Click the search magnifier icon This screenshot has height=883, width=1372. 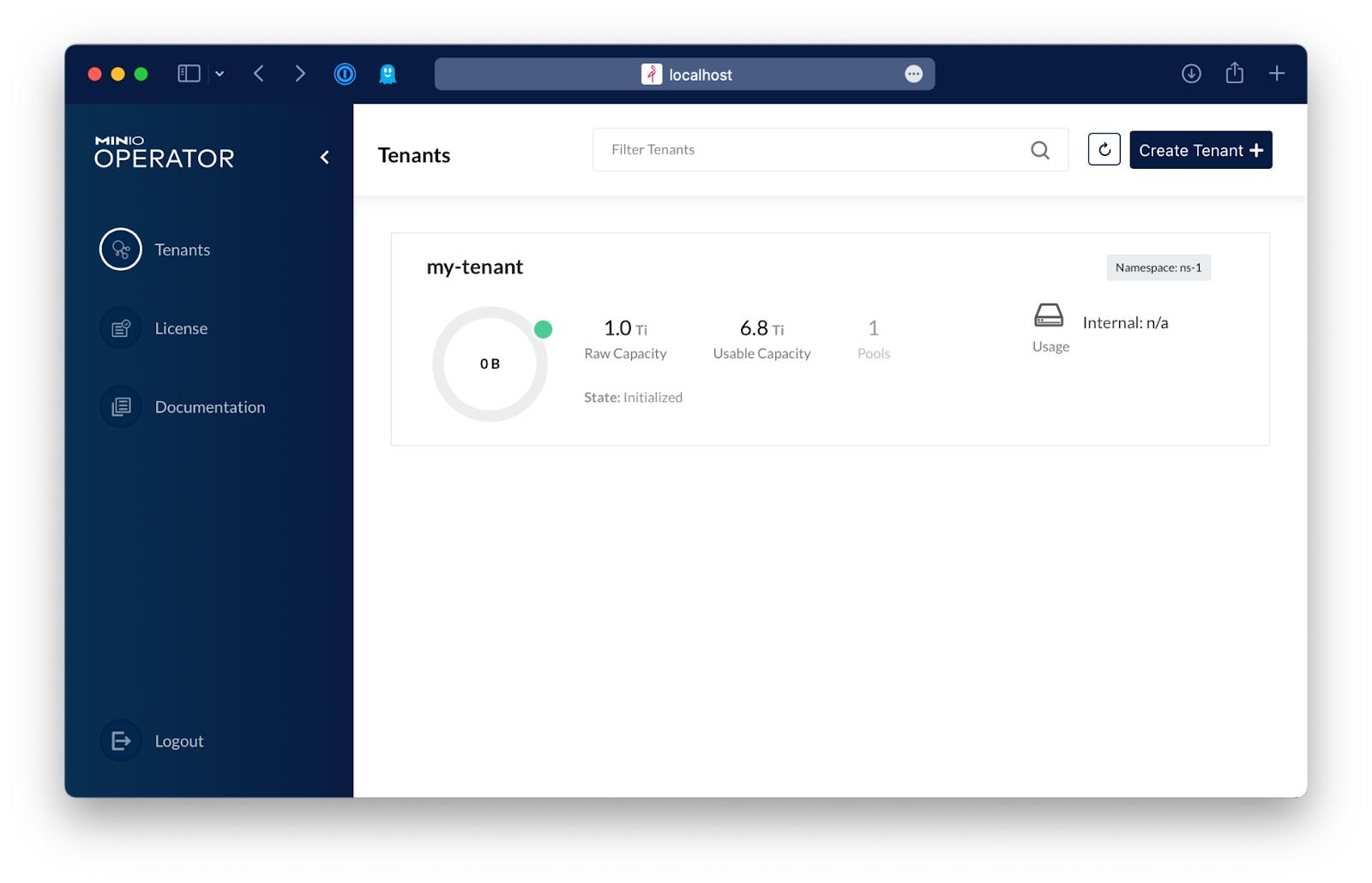[x=1039, y=150]
